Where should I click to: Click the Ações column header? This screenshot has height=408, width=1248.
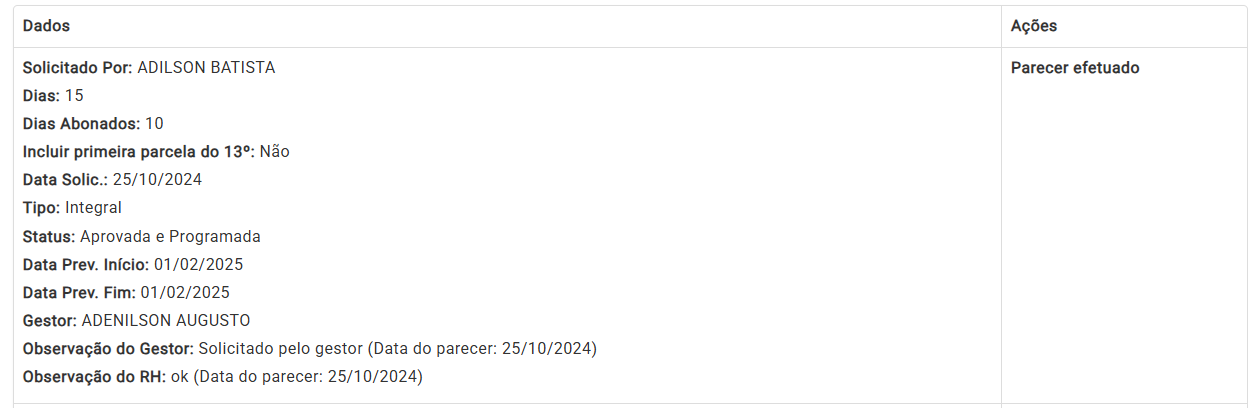pyautogui.click(x=1034, y=26)
